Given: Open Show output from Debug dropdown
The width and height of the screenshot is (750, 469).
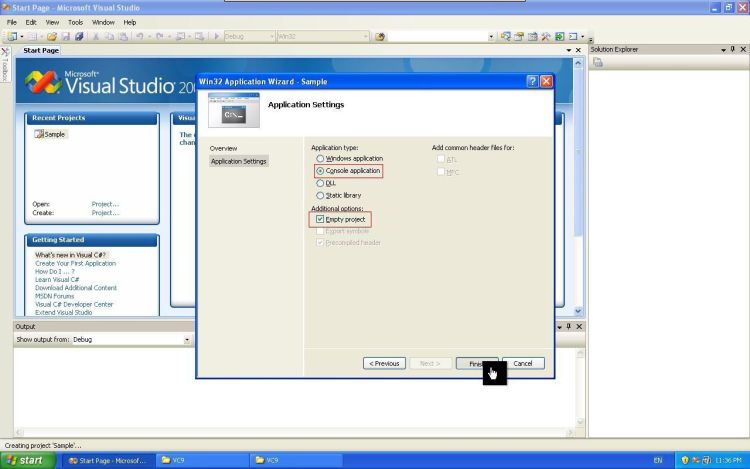Looking at the screenshot, I should pyautogui.click(x=187, y=339).
